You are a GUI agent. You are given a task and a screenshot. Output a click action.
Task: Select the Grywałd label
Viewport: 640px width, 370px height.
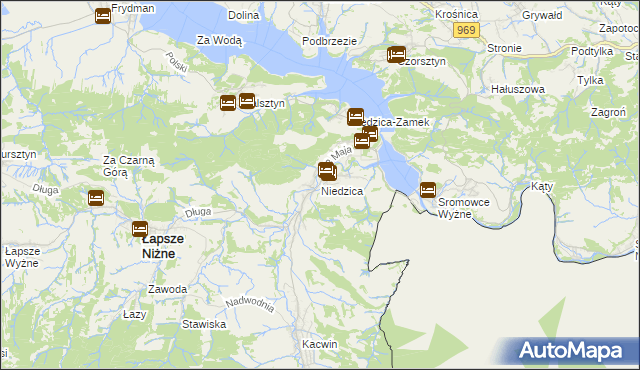[x=542, y=16]
